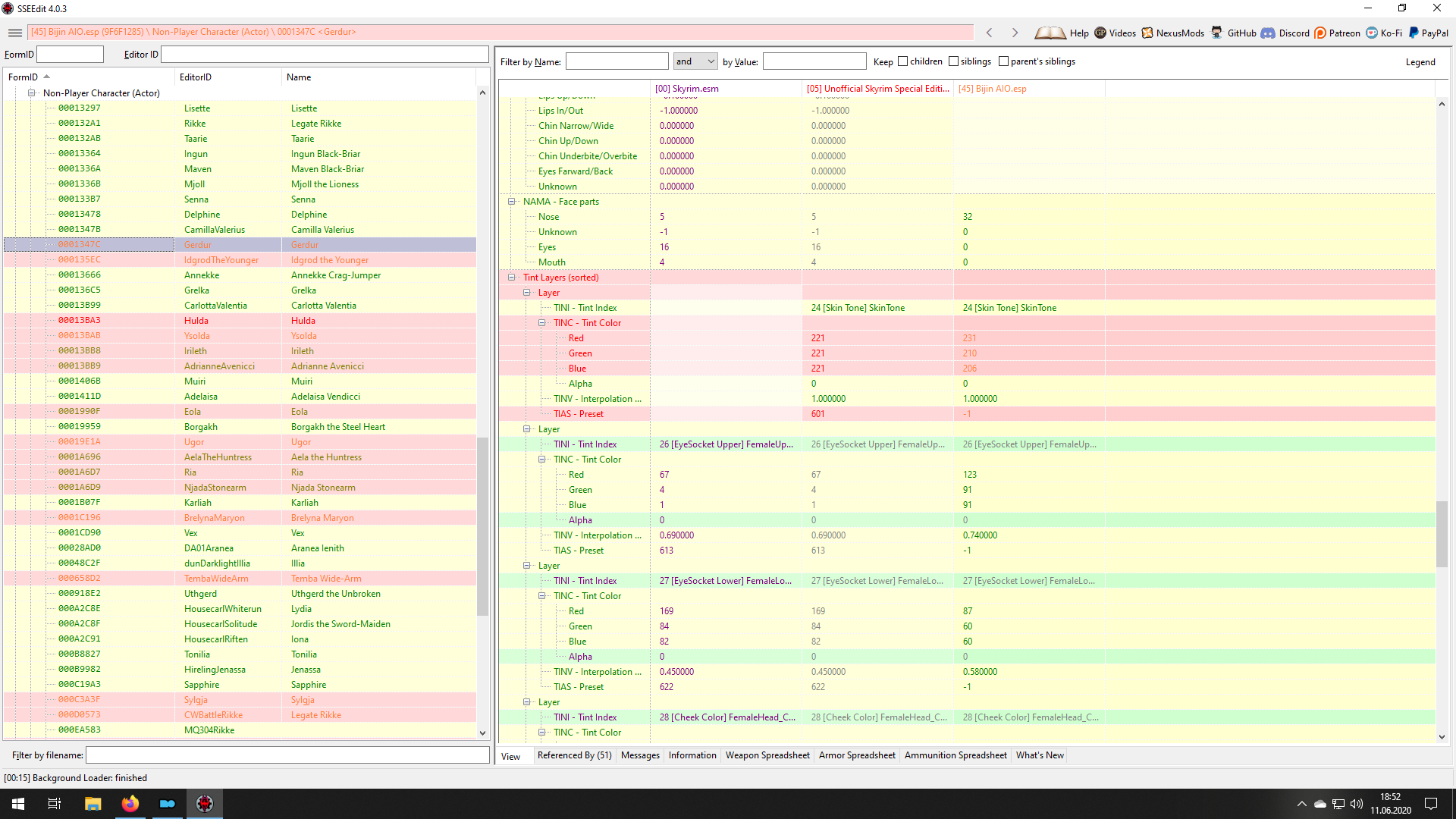Open the hamburger main menu
Image resolution: width=1456 pixels, height=819 pixels.
pyautogui.click(x=14, y=33)
